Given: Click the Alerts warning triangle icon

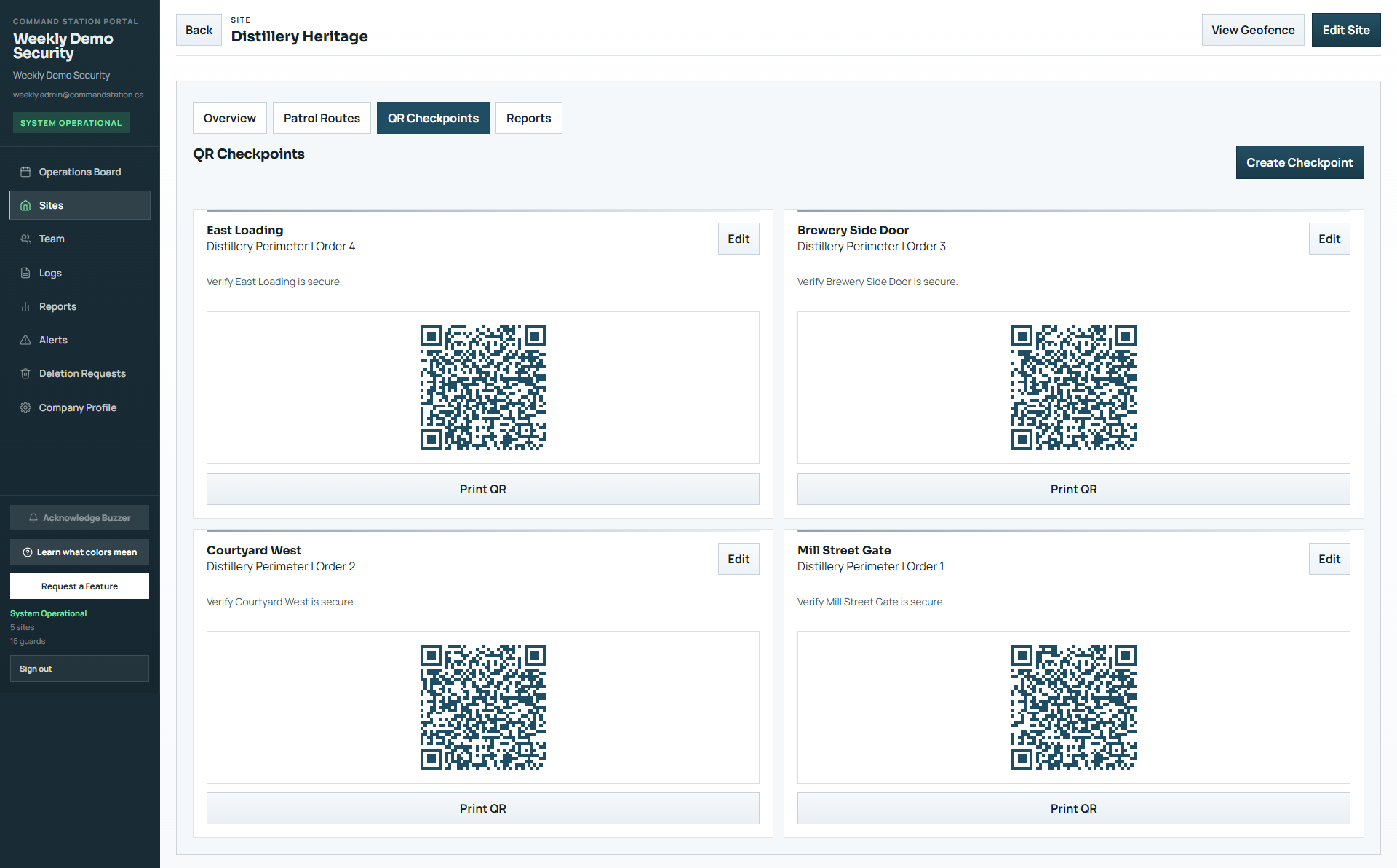Looking at the screenshot, I should pos(25,340).
